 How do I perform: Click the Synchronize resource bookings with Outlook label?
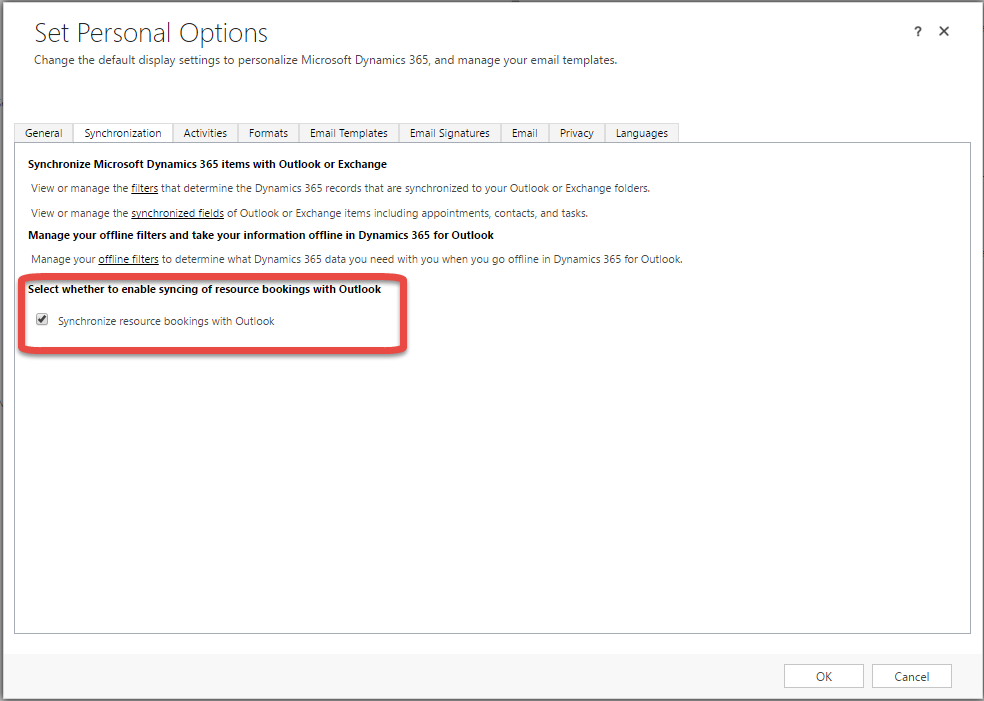166,321
